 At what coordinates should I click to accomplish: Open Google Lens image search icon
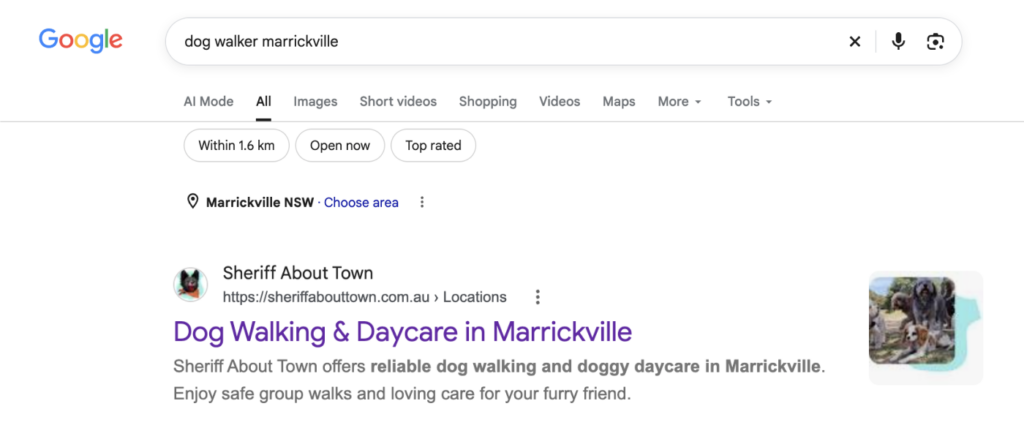(935, 42)
